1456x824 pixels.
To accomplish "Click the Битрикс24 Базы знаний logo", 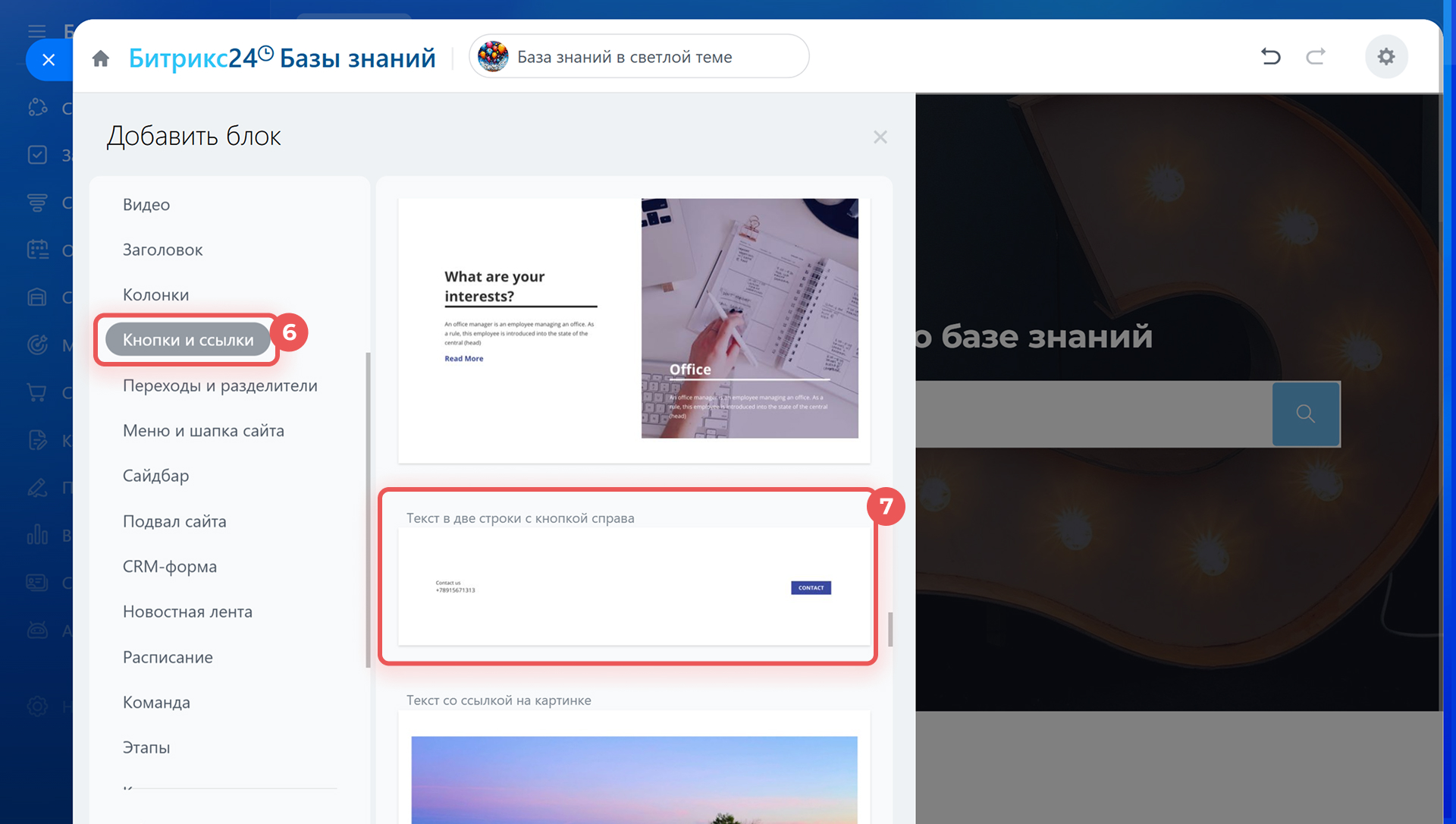I will click(282, 58).
